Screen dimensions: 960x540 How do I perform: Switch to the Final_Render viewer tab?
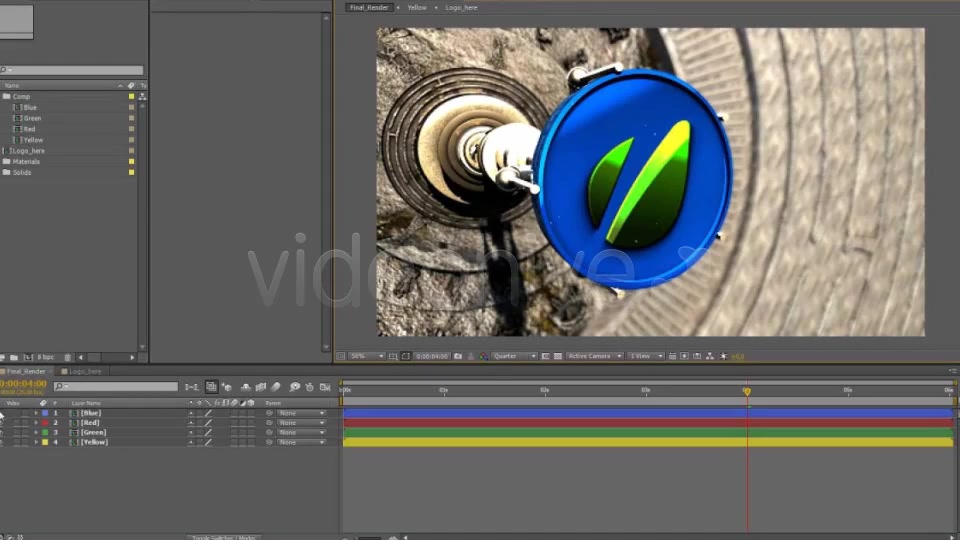369,7
